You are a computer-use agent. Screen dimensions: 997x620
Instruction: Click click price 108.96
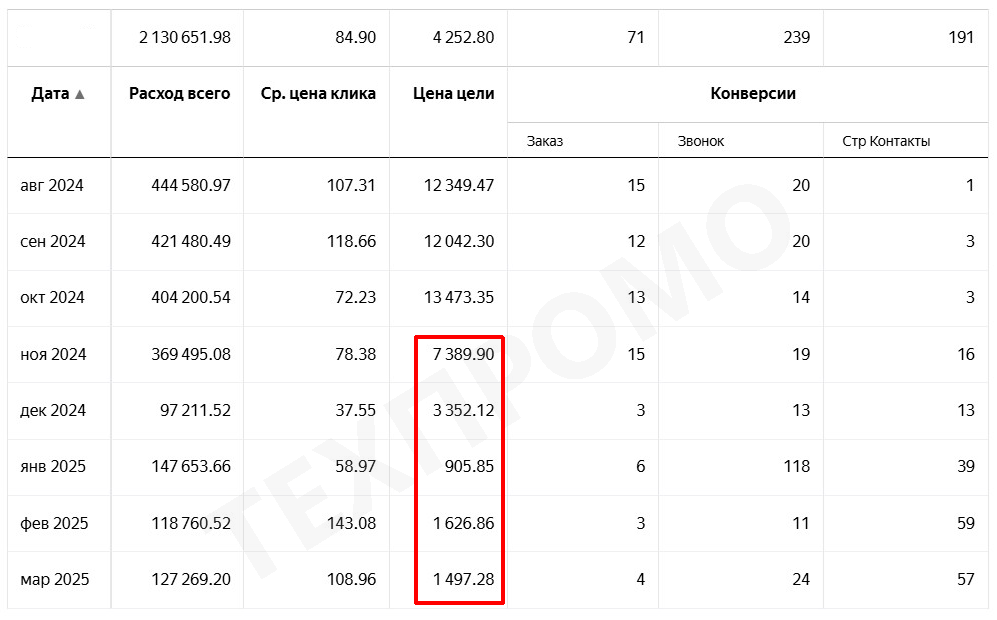click(x=351, y=579)
